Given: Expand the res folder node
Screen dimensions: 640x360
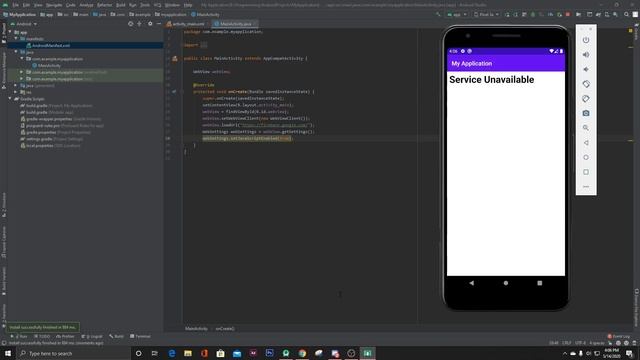Looking at the screenshot, I should 16,92.
